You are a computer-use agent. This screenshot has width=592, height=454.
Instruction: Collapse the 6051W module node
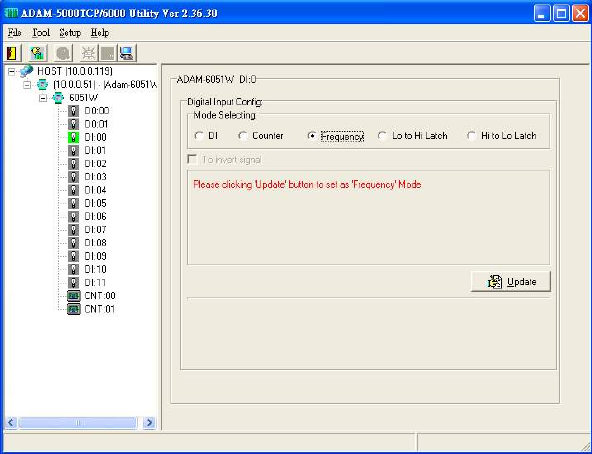pyautogui.click(x=43, y=98)
